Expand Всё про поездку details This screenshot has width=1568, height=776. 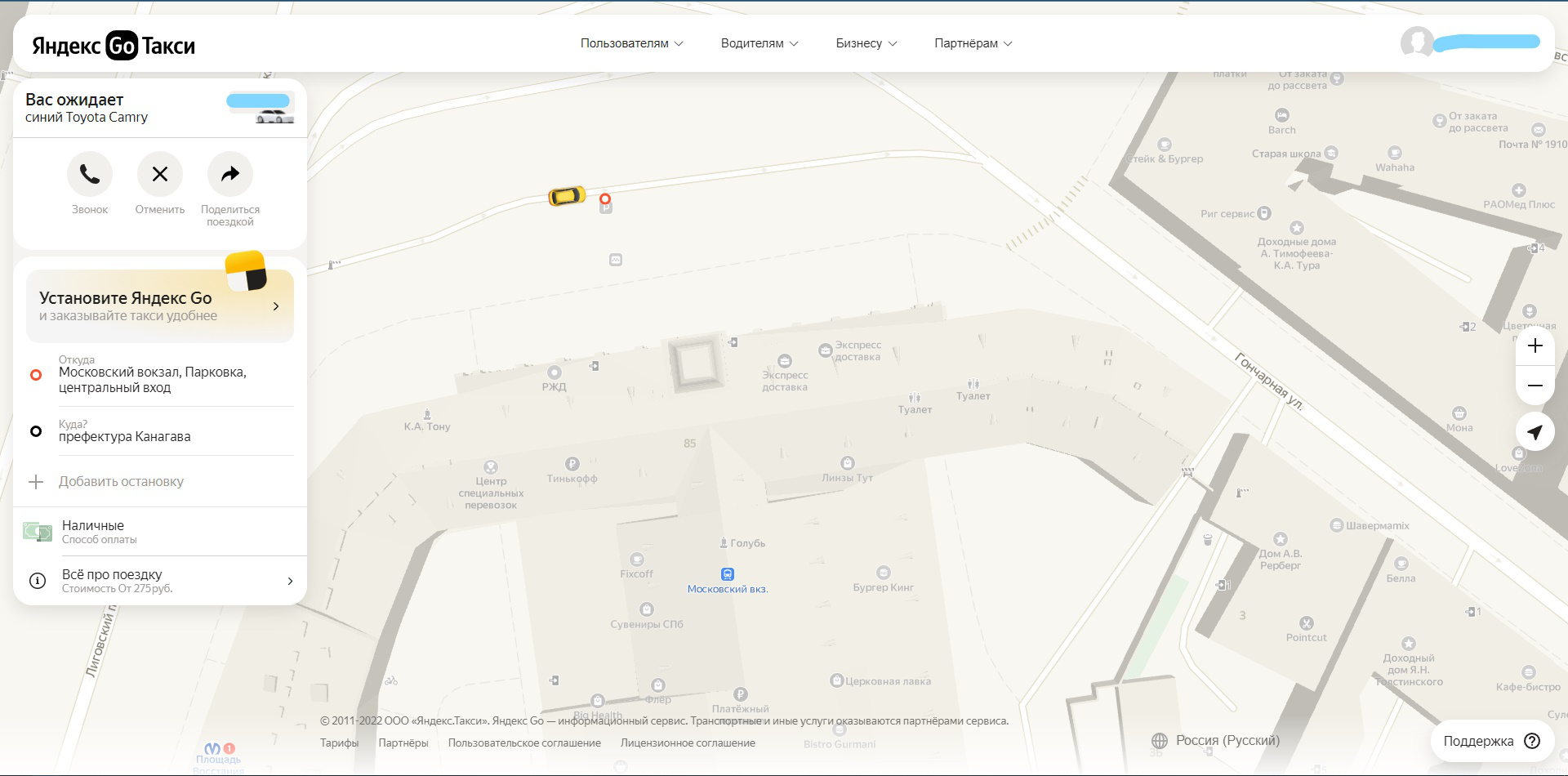point(160,581)
